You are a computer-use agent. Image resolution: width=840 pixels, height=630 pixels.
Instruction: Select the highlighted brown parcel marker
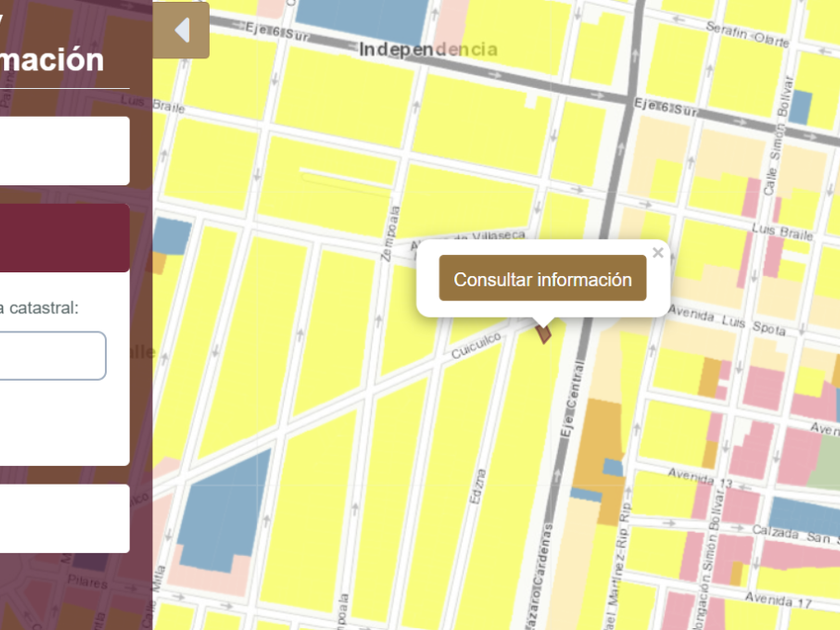click(x=544, y=334)
